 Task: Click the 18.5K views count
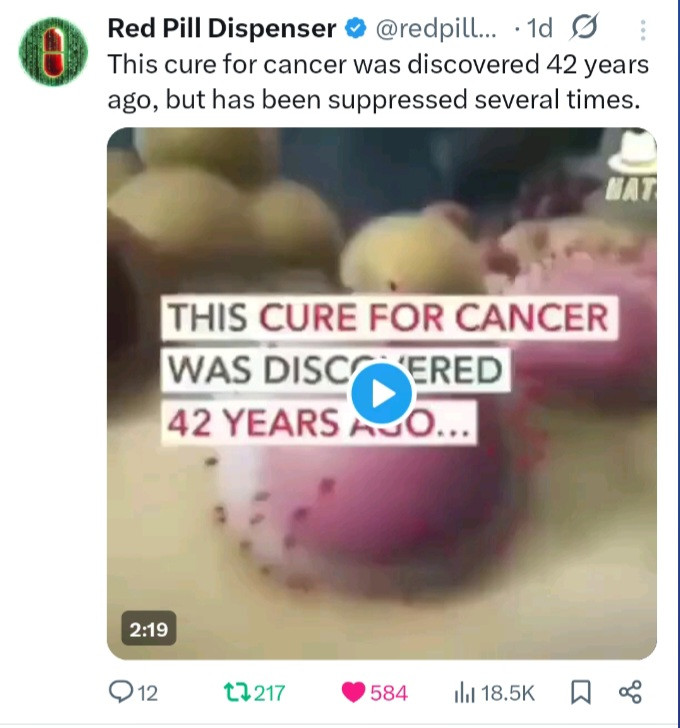pyautogui.click(x=508, y=693)
